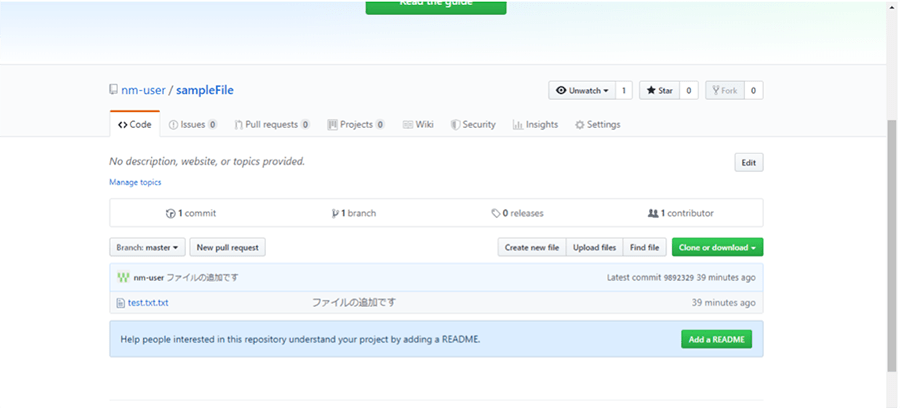Switch to the Wiki tab
Viewport: 900px width, 408px height.
418,125
